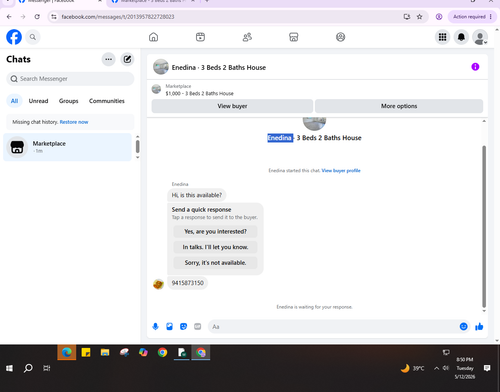Viewport: 500px width, 392px height.
Task: Record a voice clip with microphone icon
Action: coord(155,327)
